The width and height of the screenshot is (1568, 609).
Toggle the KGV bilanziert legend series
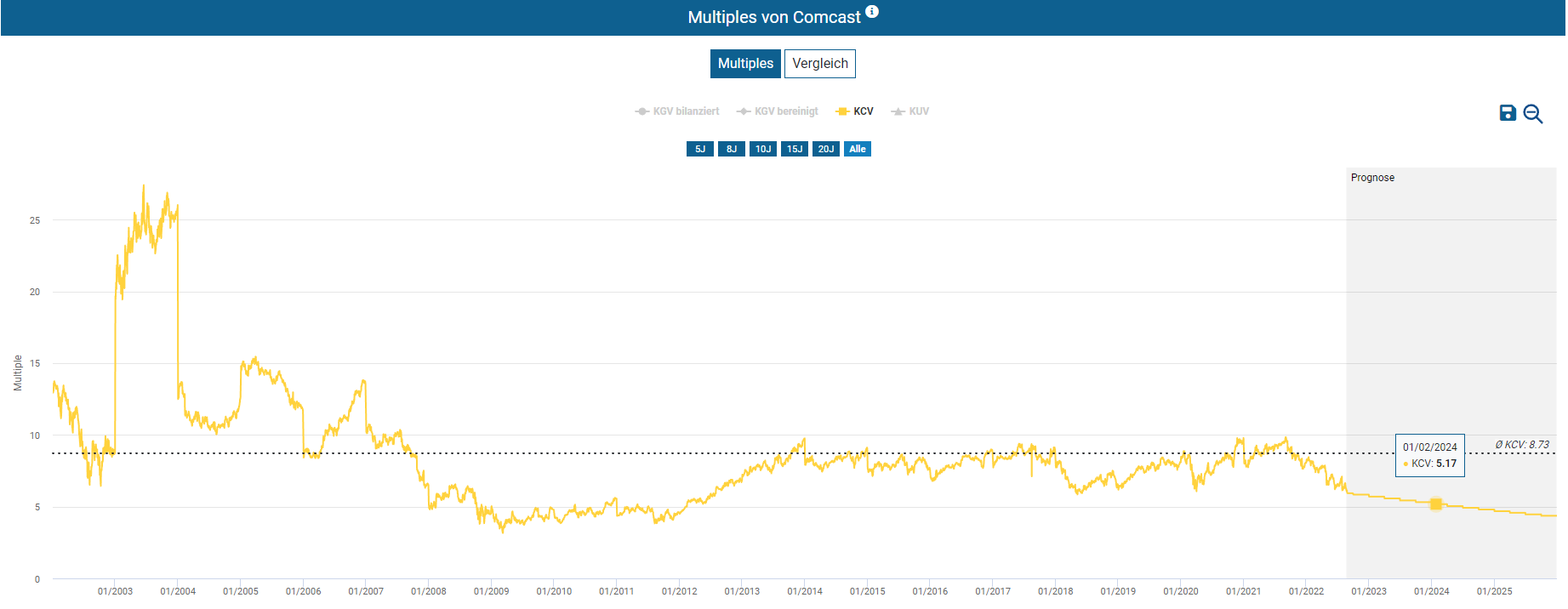point(677,111)
